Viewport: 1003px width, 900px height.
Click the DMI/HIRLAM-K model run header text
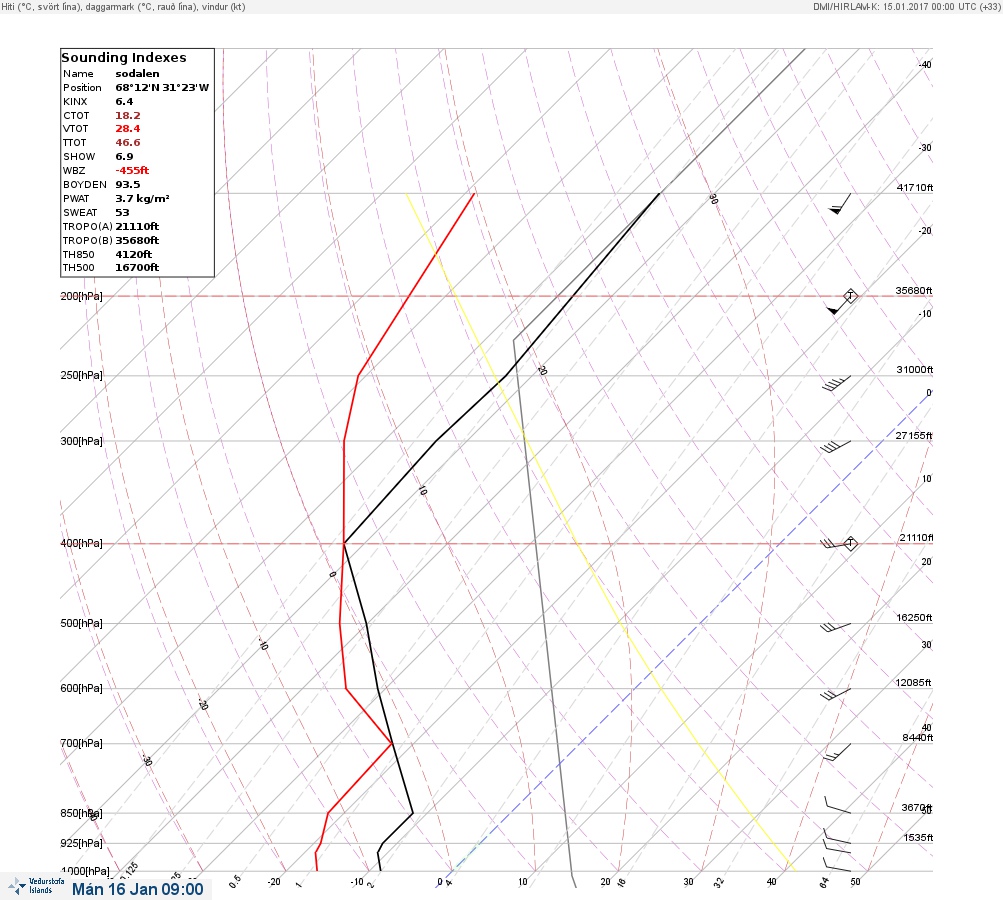point(906,6)
